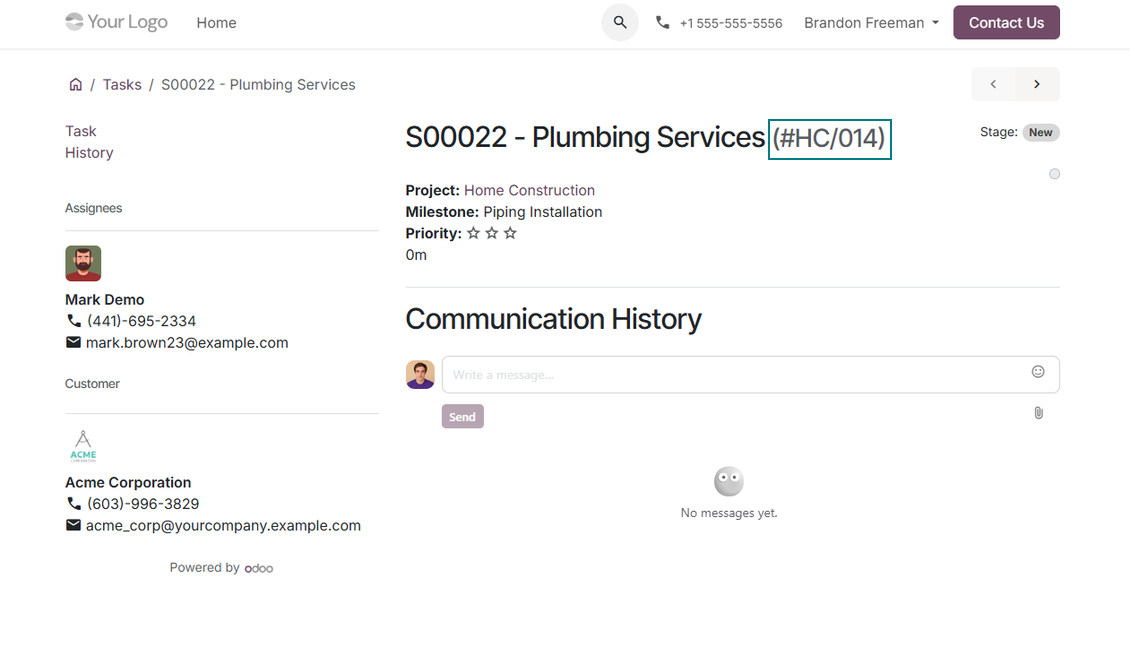Click the Write a message input field
This screenshot has height=647, width=1130.
click(750, 375)
